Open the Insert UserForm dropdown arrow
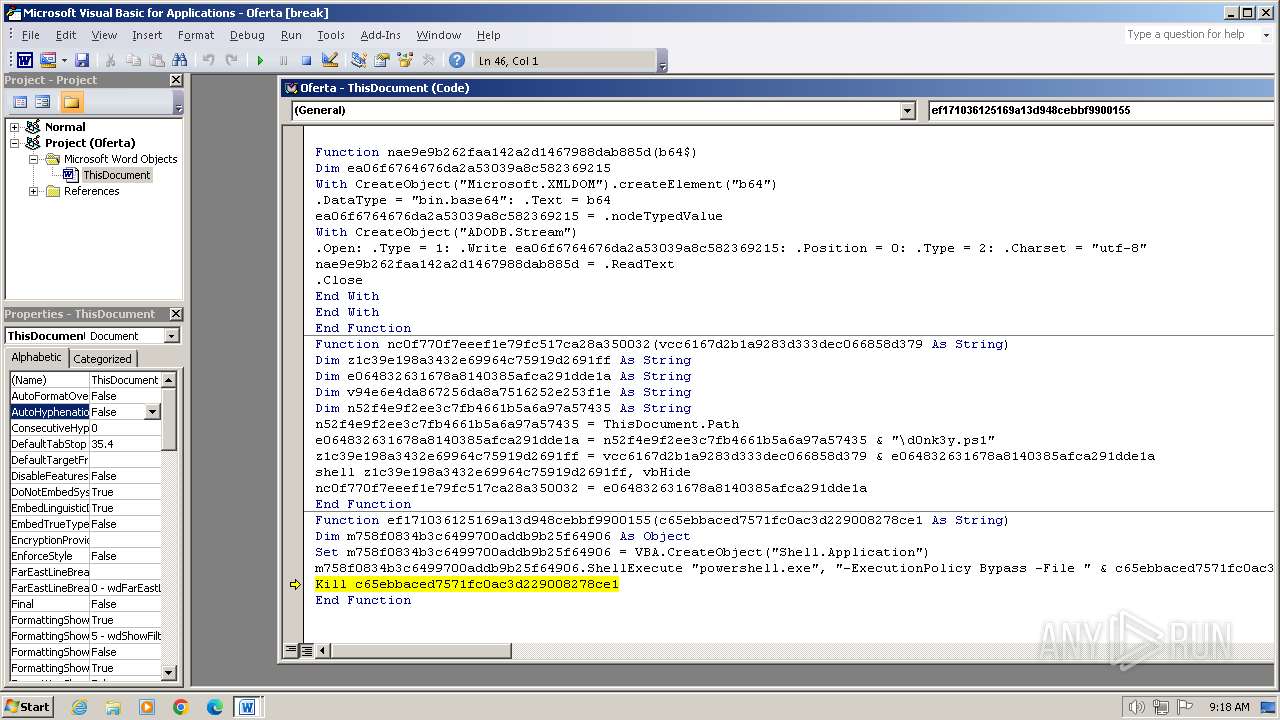 click(x=64, y=60)
